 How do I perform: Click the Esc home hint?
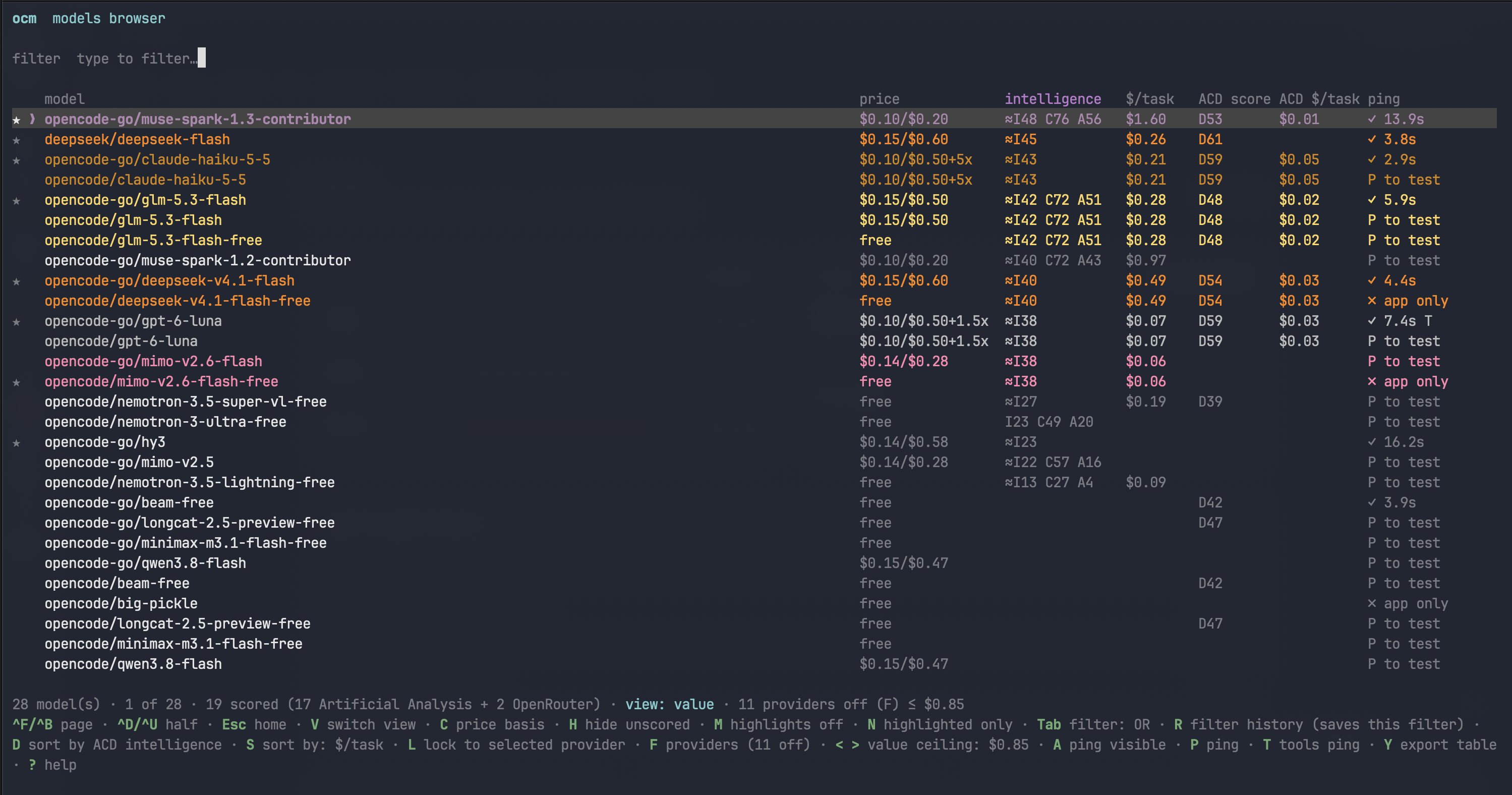point(254,724)
